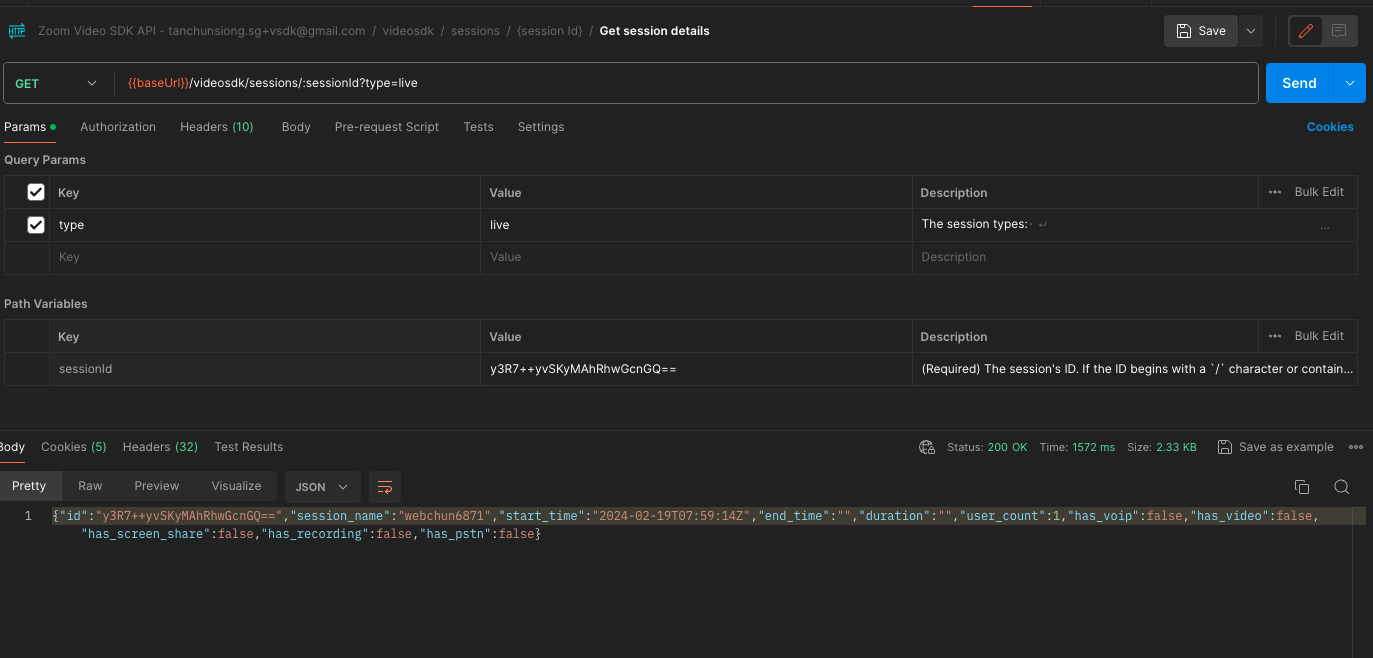This screenshot has width=1373, height=658.
Task: Click the videosdk breadcrumb
Action: tap(409, 31)
